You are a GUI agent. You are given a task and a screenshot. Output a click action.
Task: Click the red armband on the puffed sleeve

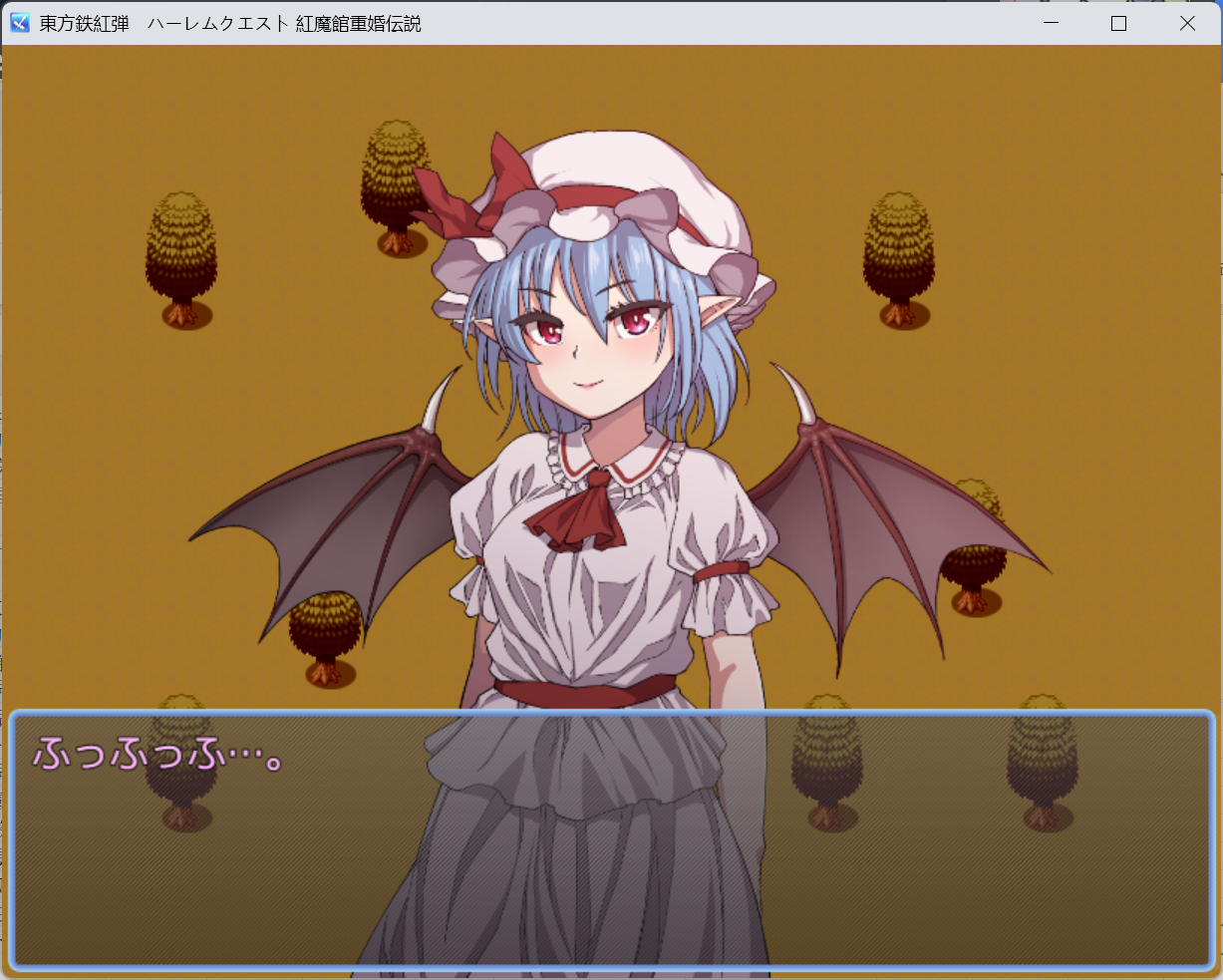pos(720,573)
